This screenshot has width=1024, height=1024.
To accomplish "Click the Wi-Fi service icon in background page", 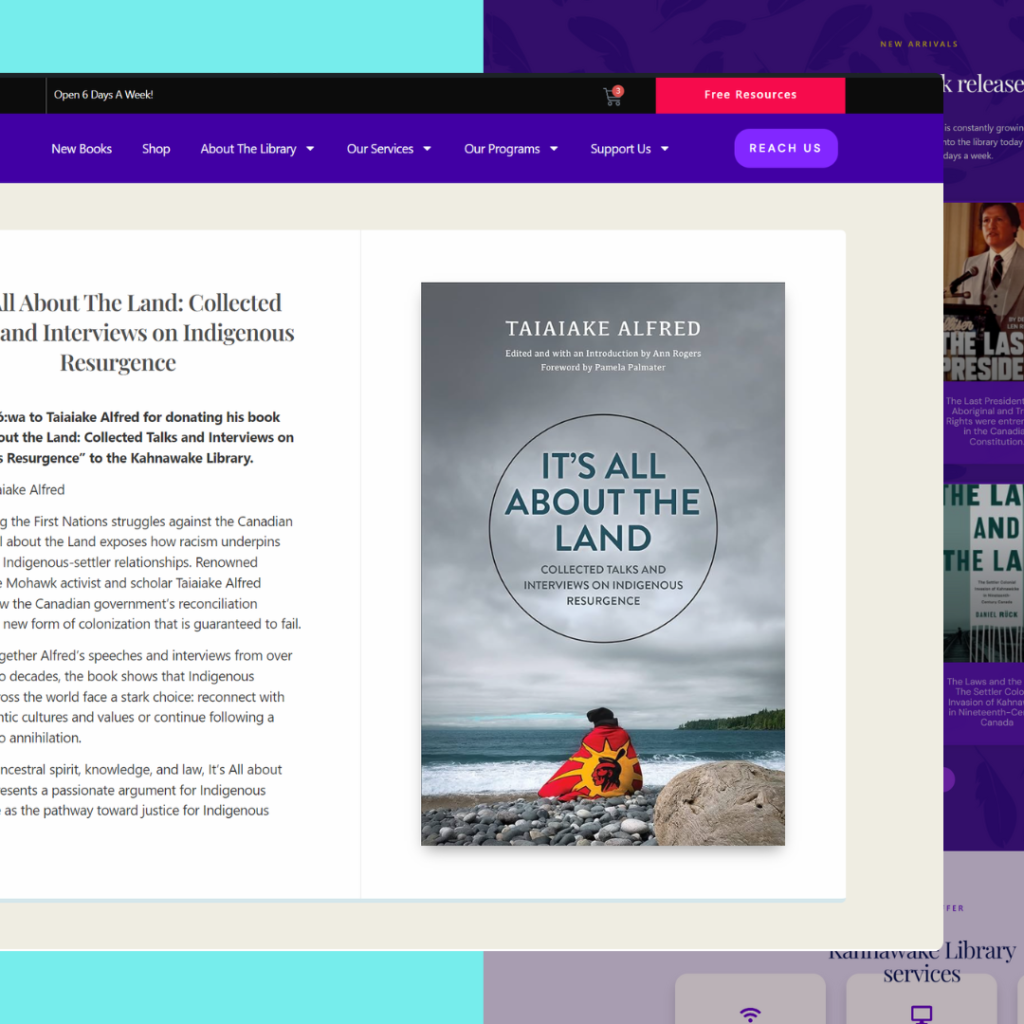I will (750, 1014).
